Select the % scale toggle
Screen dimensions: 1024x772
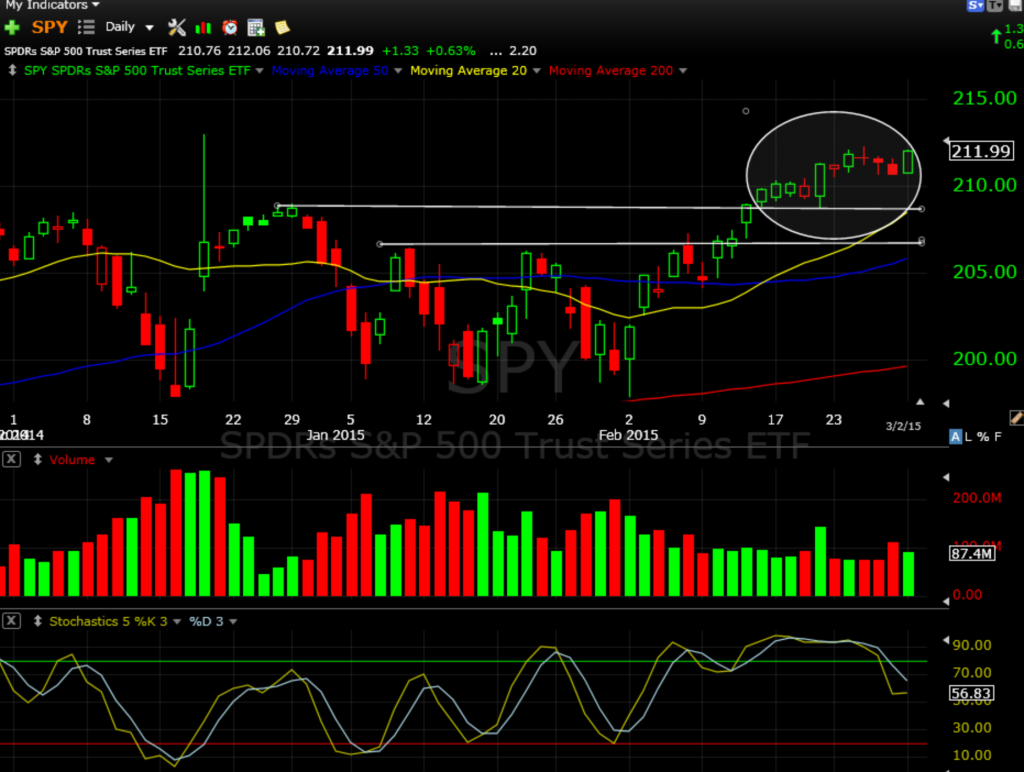point(983,437)
